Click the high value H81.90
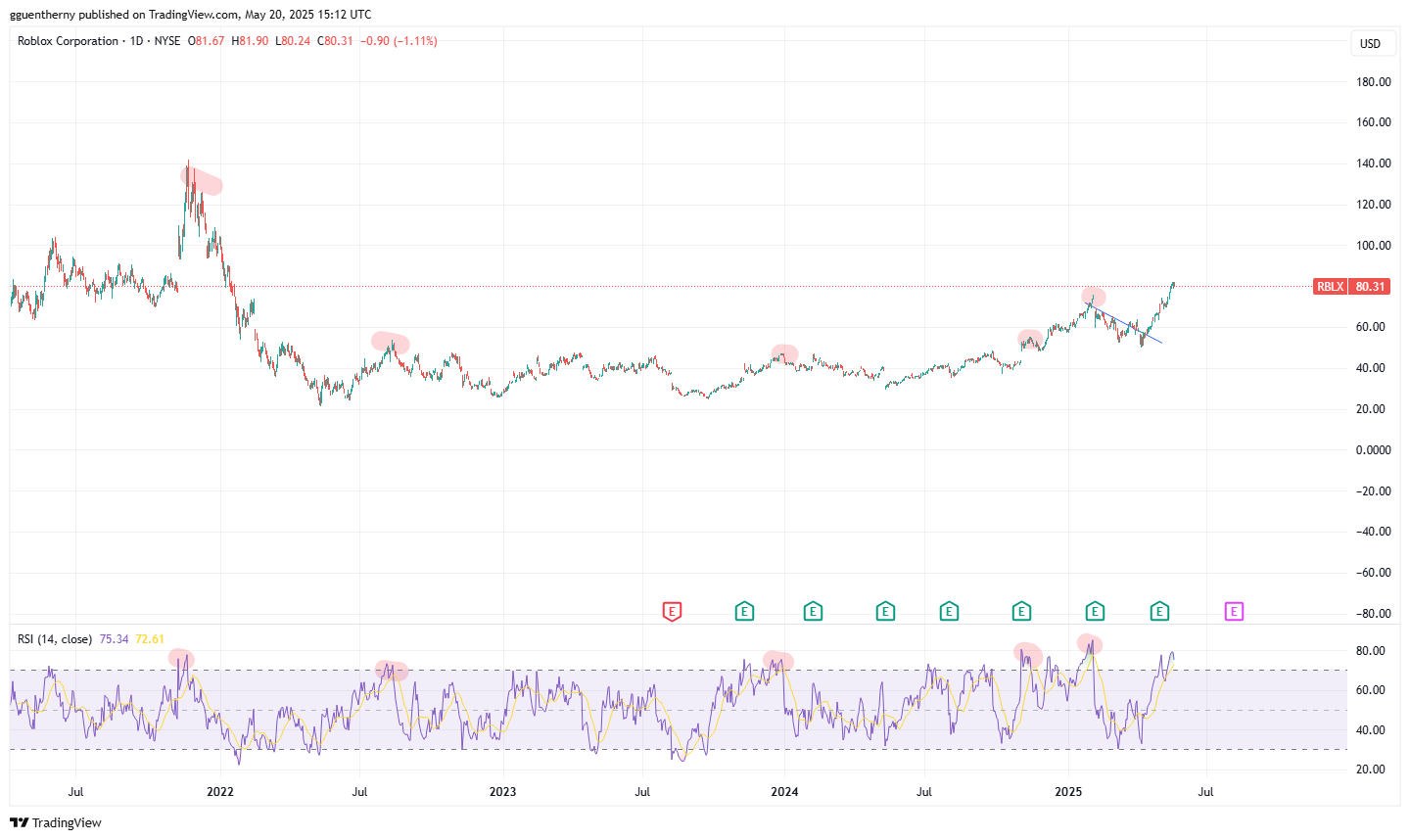This screenshot has height=840, width=1410. 250,41
